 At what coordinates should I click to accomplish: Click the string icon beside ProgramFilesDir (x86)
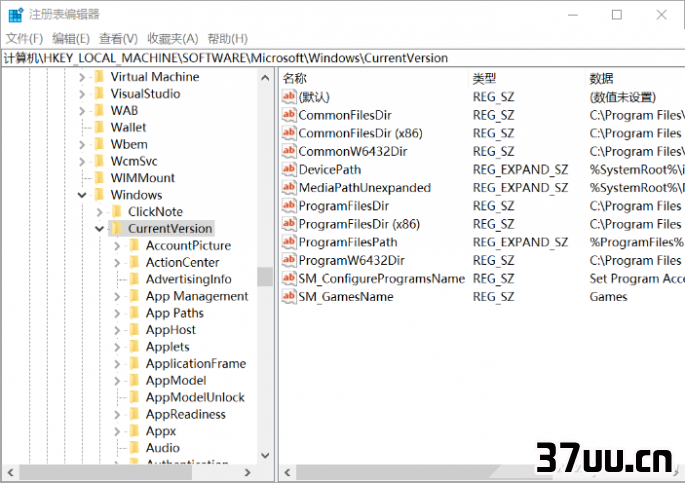point(289,224)
